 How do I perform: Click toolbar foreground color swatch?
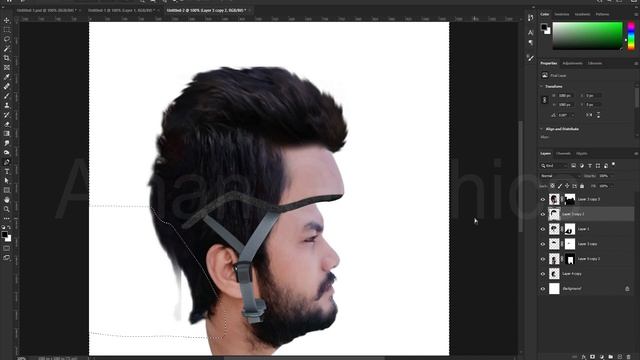tap(4, 234)
